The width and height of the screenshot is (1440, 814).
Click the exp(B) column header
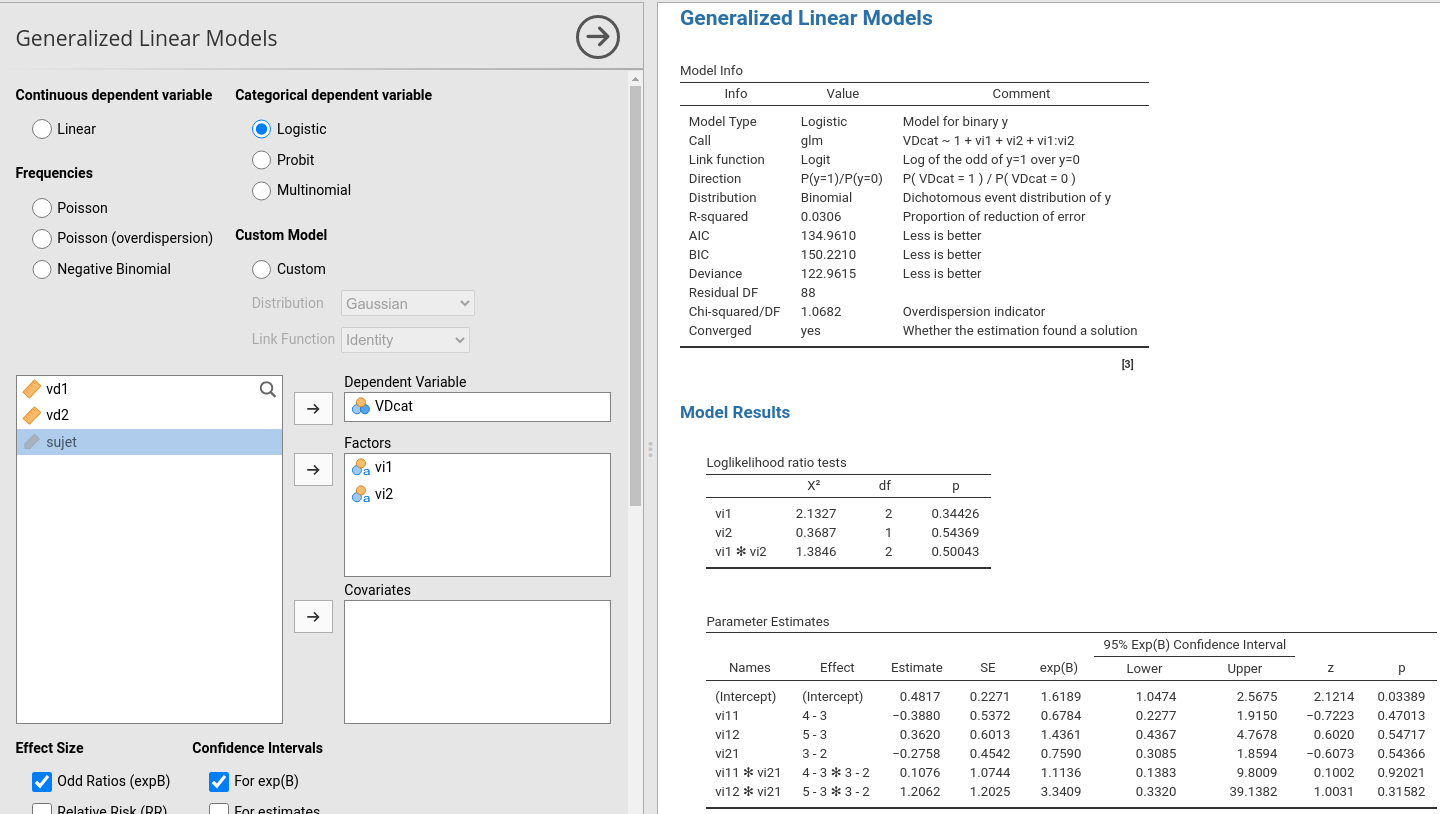coord(1059,668)
